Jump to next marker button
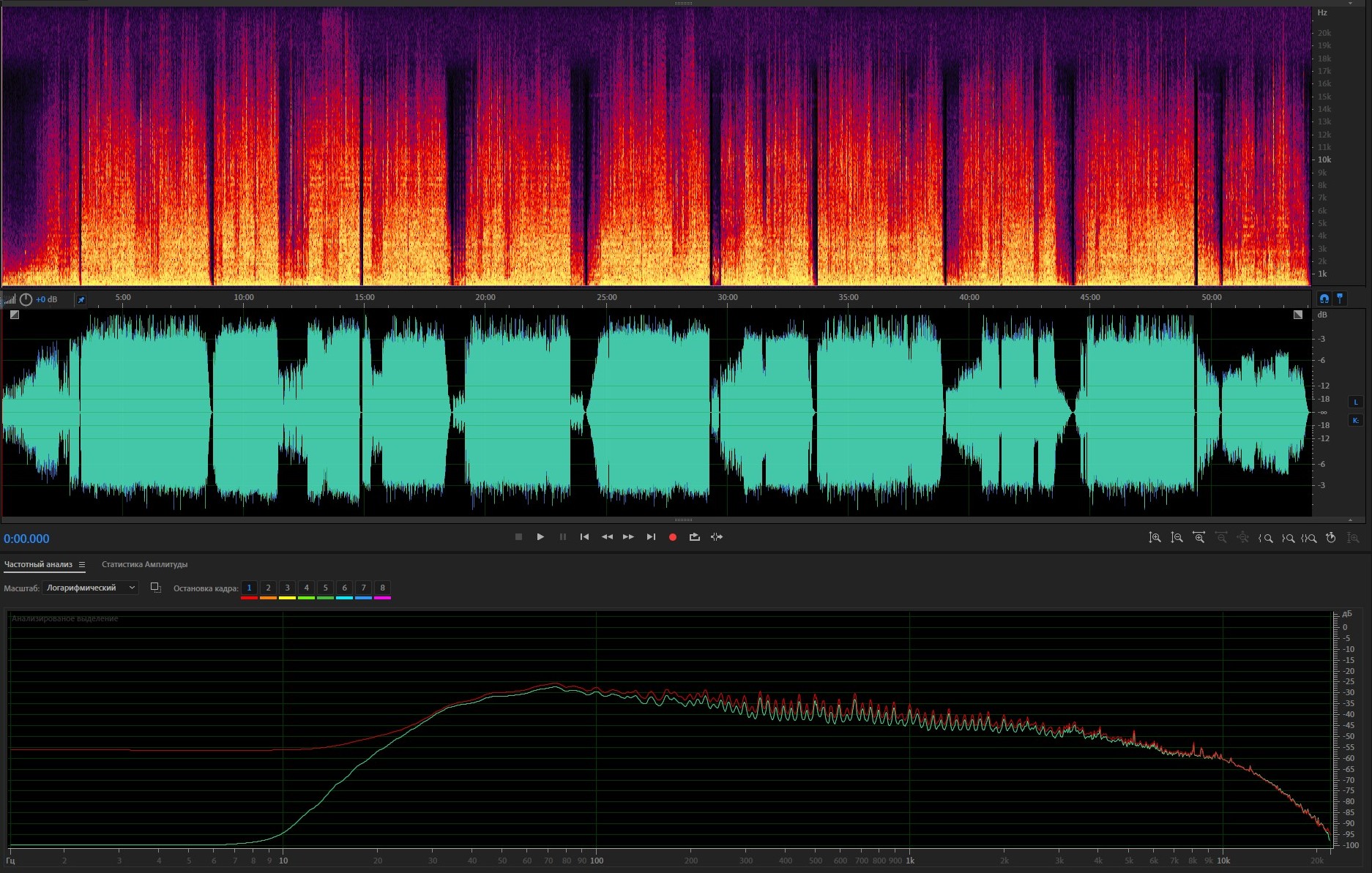 (651, 537)
